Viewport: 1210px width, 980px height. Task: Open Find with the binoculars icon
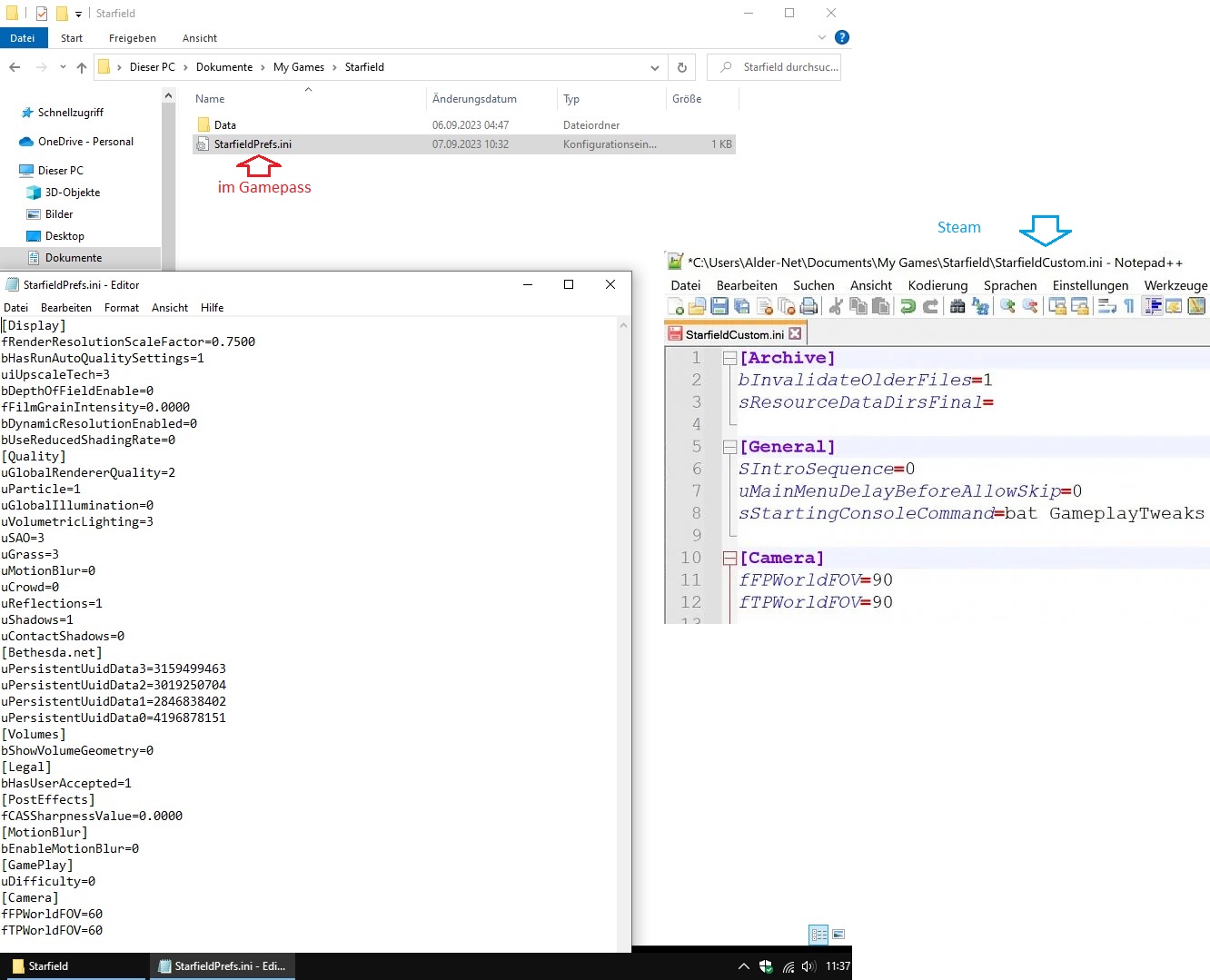coord(957,306)
